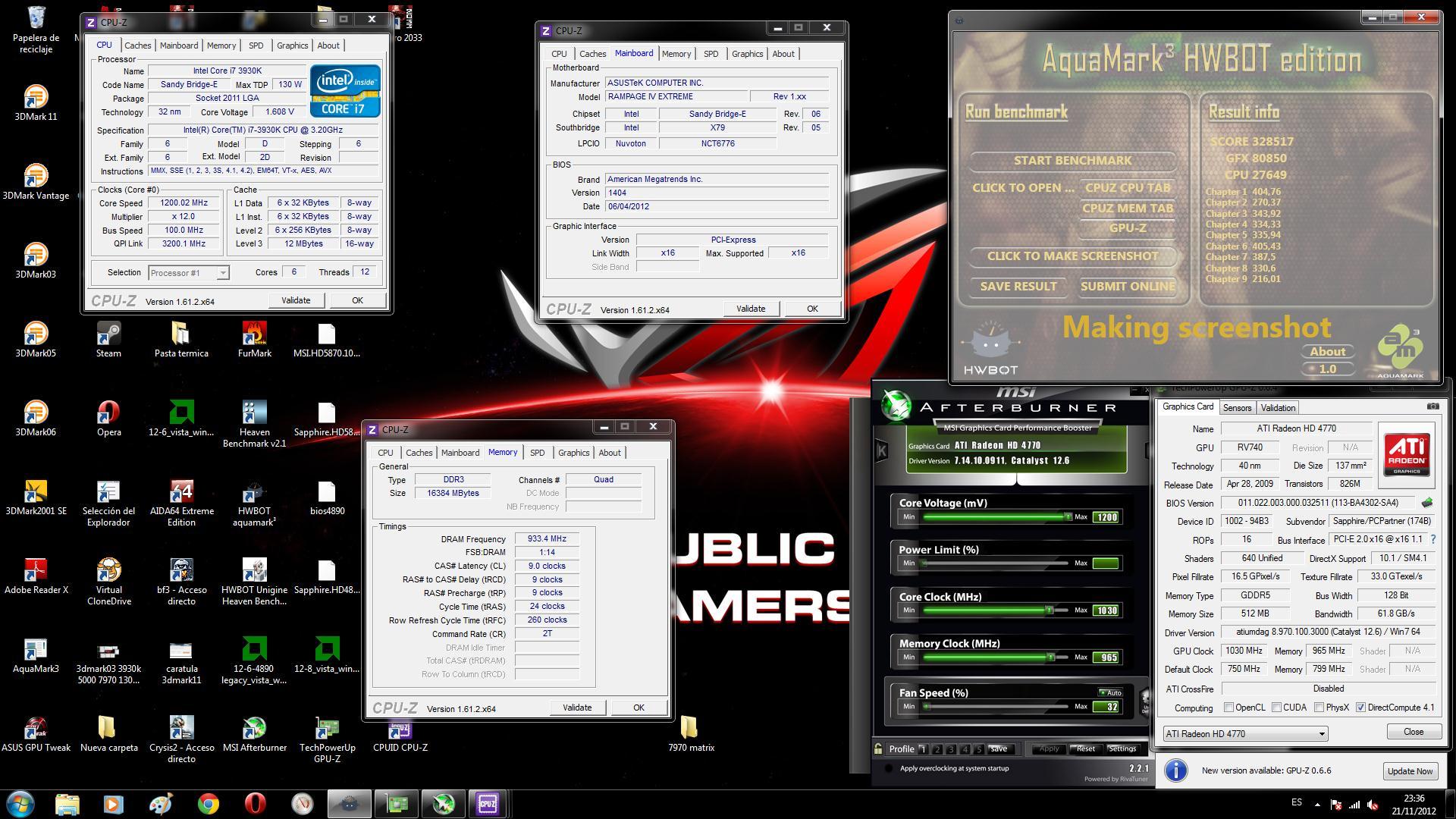Switch to Caches tab in CPU window

(x=138, y=45)
